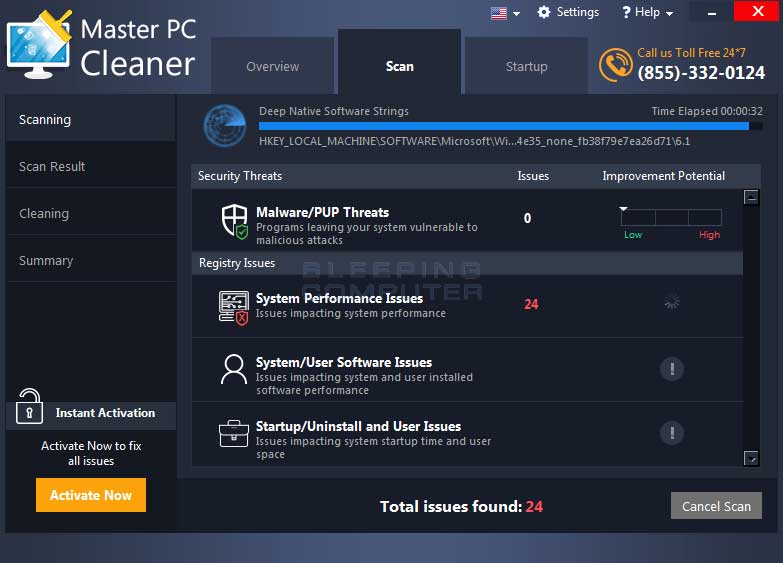Click the Improvement Potential column header
This screenshot has width=783, height=563.
click(x=663, y=176)
